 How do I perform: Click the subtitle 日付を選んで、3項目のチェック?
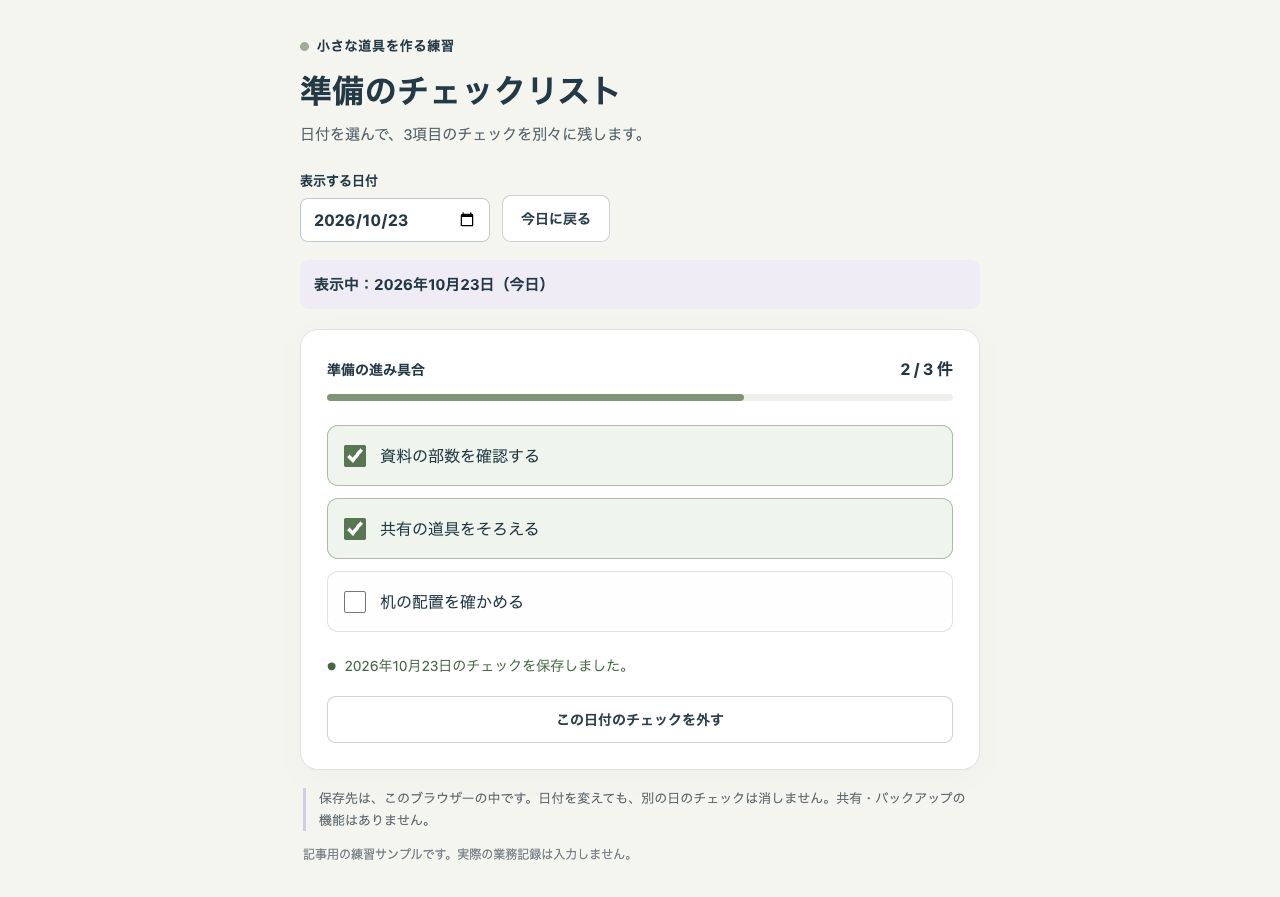[x=475, y=134]
